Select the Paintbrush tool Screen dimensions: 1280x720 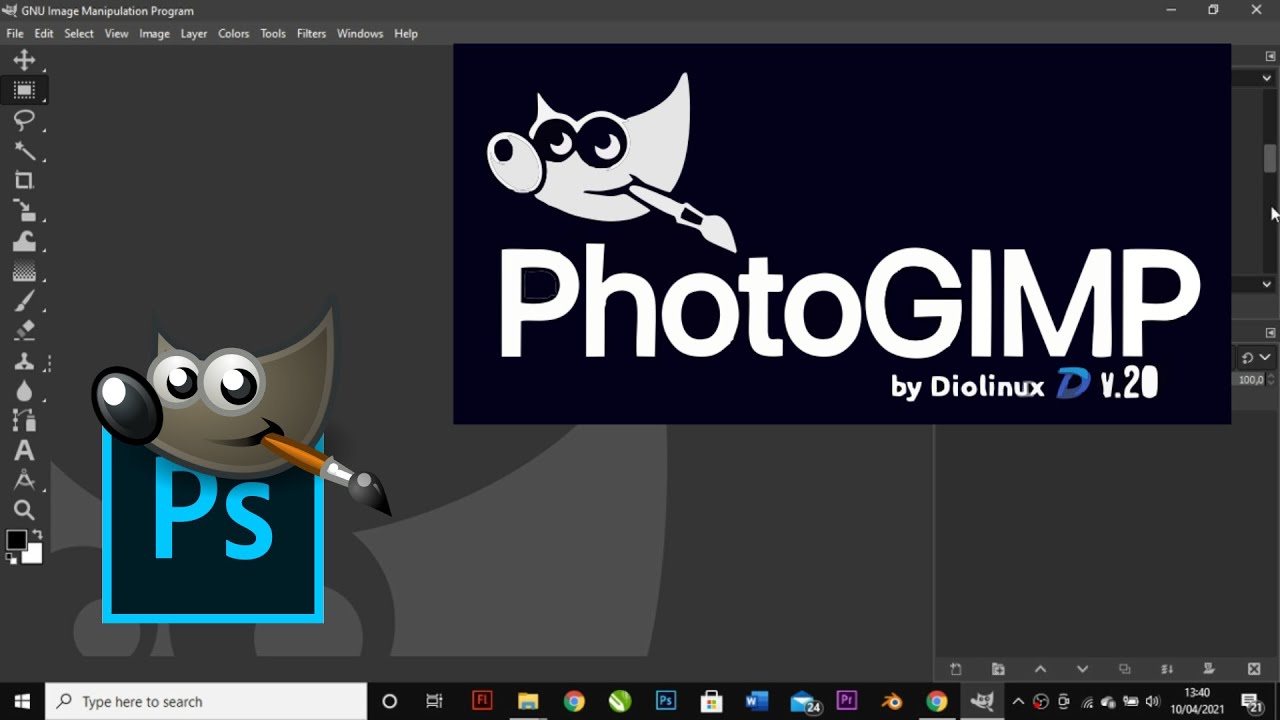pos(24,301)
